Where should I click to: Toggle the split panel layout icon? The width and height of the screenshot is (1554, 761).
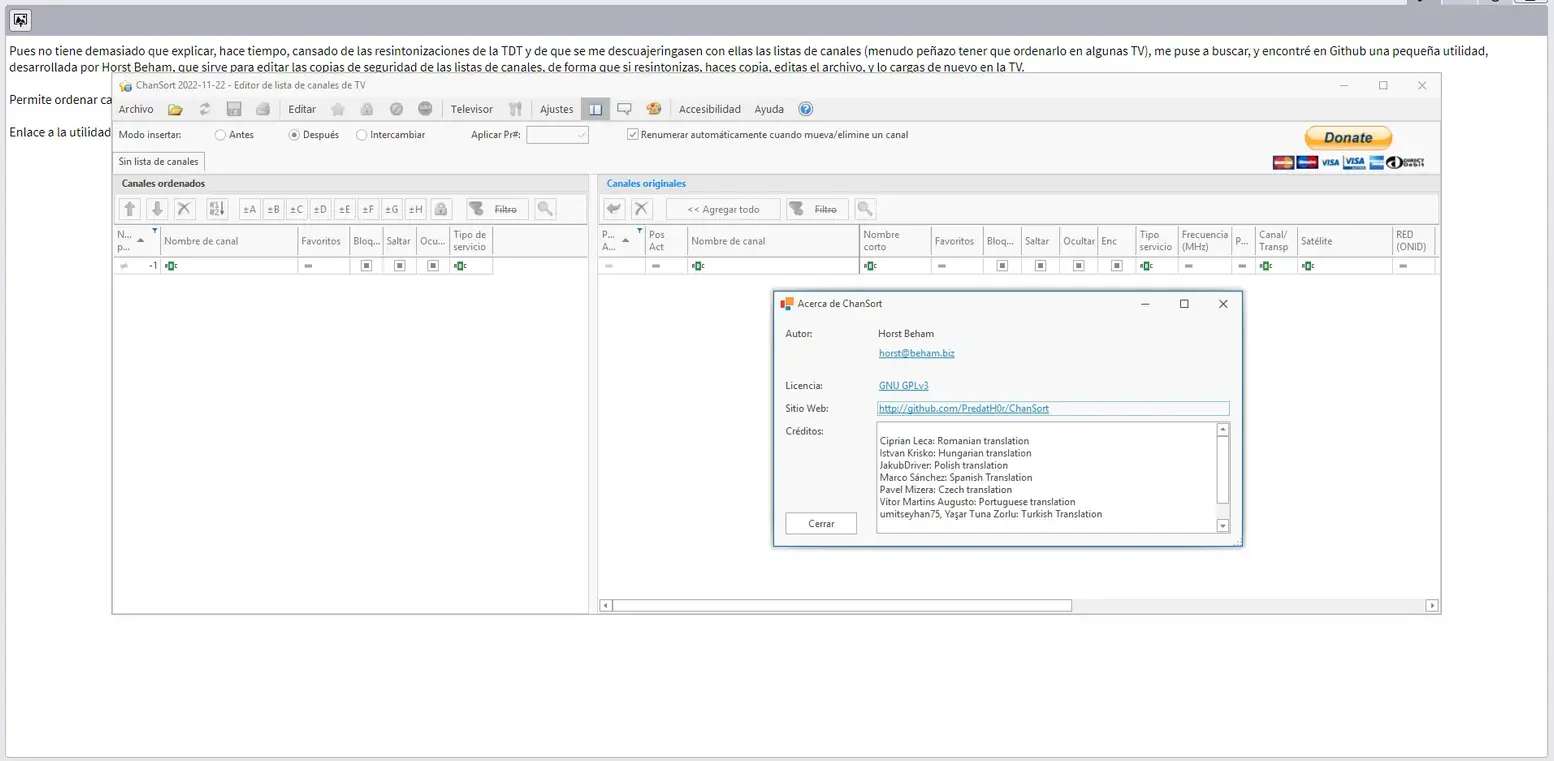pos(595,109)
